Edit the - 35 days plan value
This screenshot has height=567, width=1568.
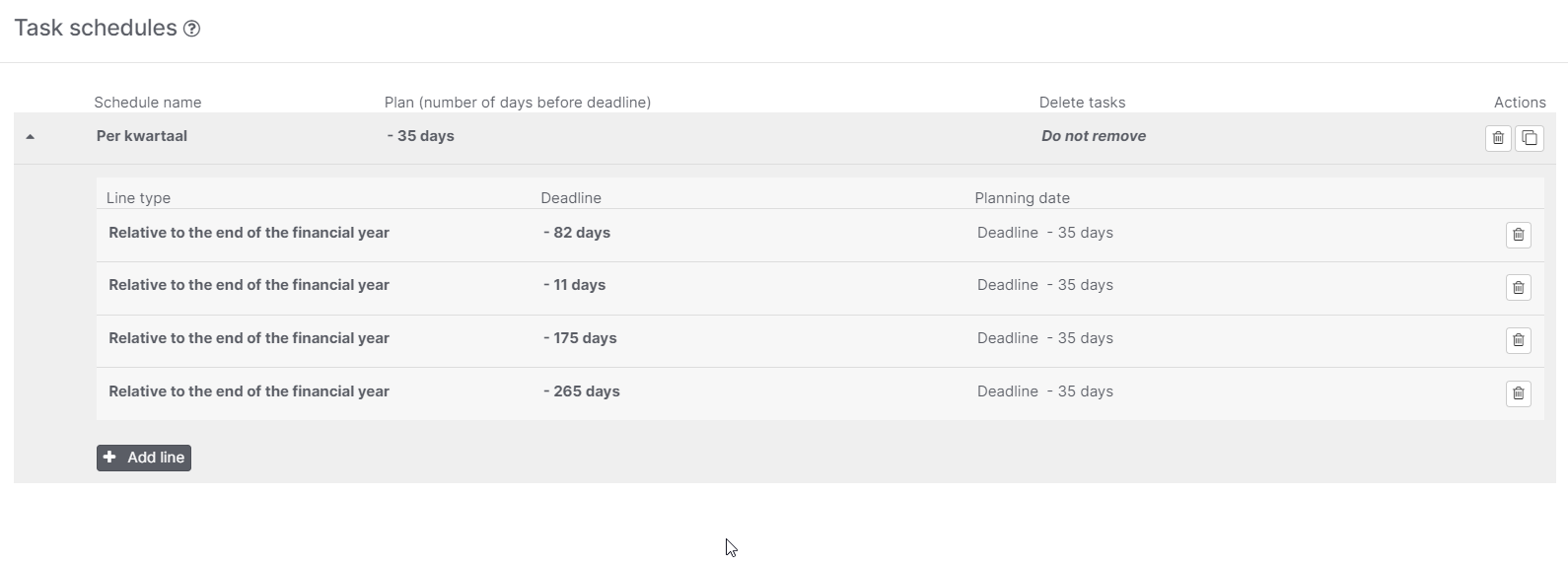tap(421, 136)
